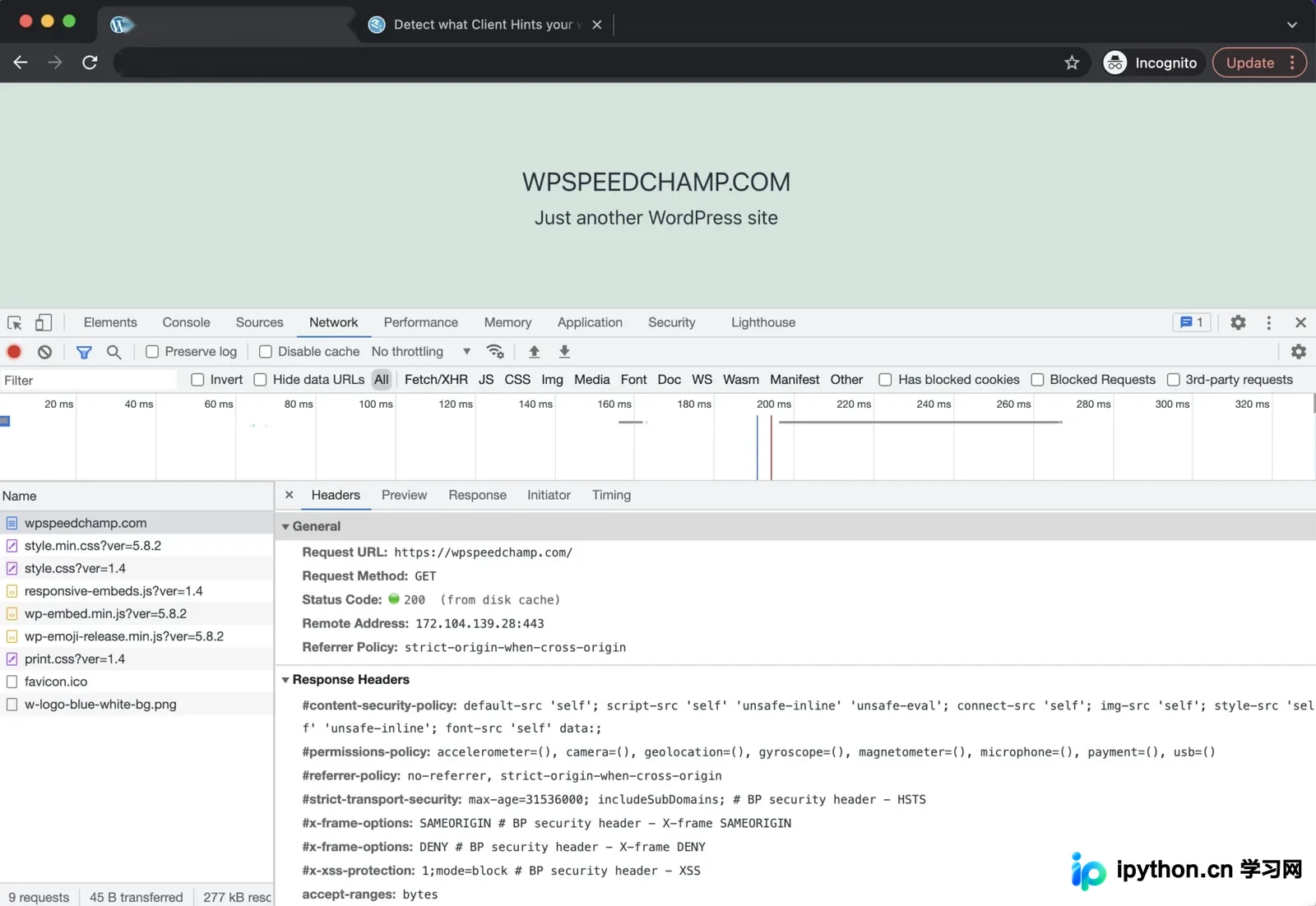Click the Incognito profile button

pos(1154,62)
